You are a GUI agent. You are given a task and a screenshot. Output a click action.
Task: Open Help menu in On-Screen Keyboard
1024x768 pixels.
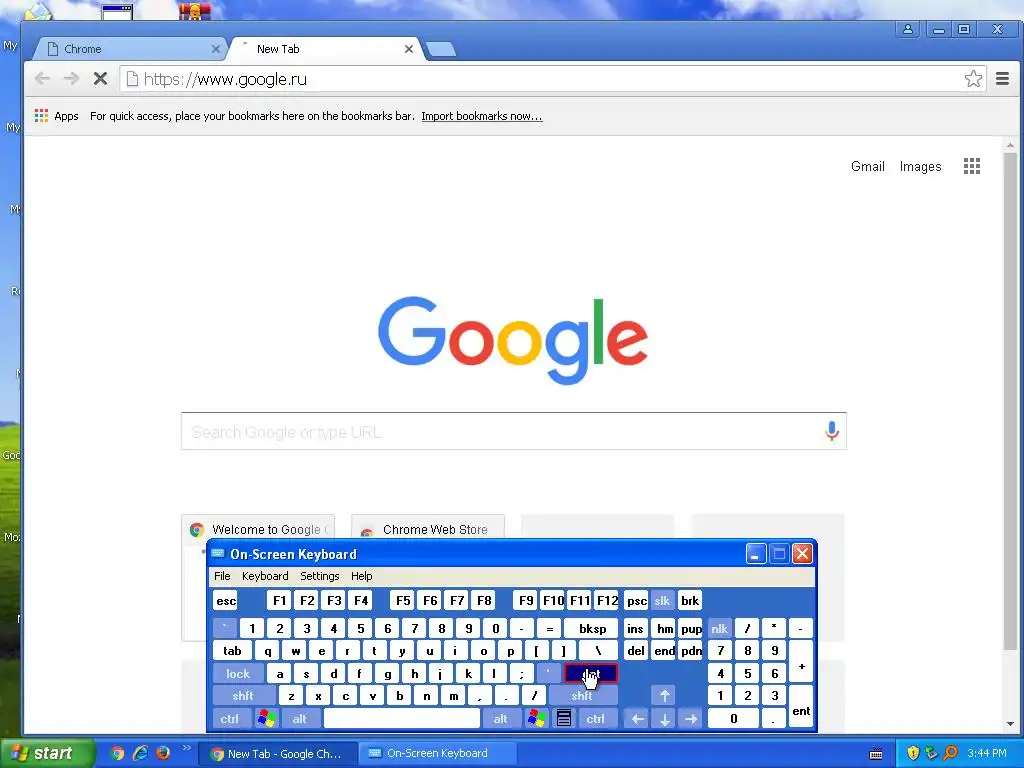tap(362, 576)
